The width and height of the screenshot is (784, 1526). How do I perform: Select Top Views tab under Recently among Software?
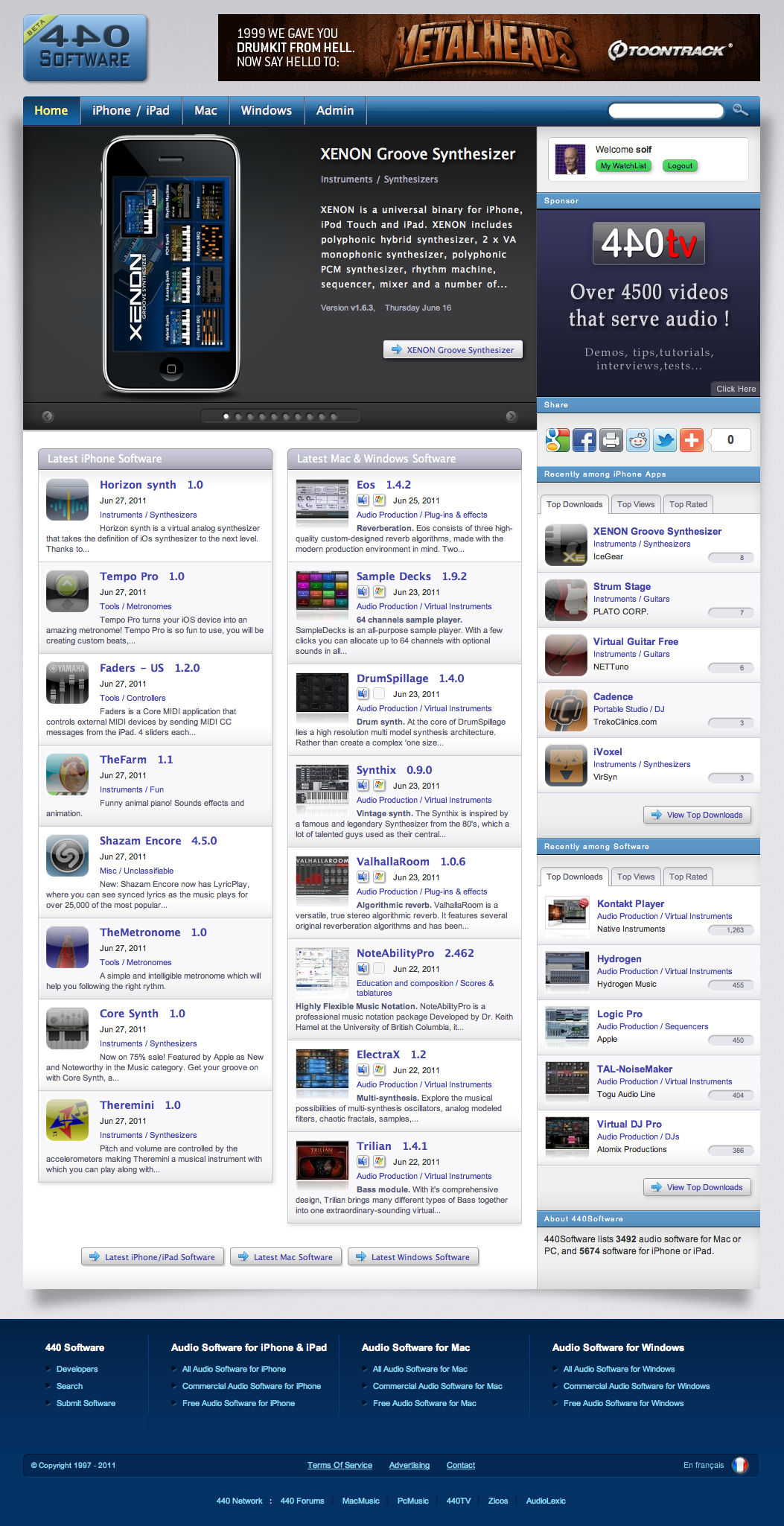pos(636,877)
